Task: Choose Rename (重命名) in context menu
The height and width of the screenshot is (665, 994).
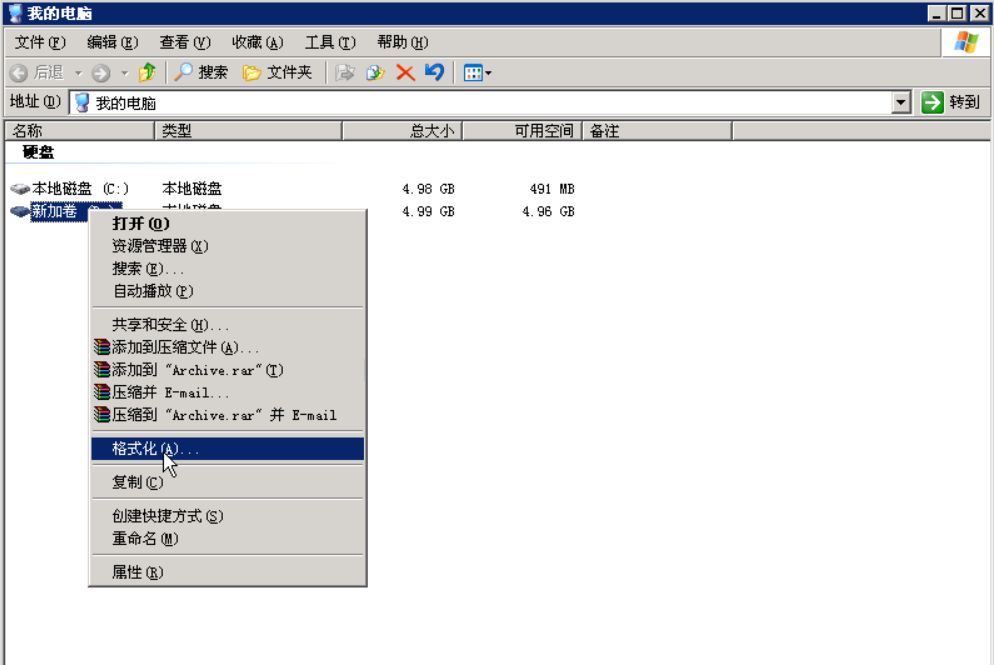Action: [228, 539]
